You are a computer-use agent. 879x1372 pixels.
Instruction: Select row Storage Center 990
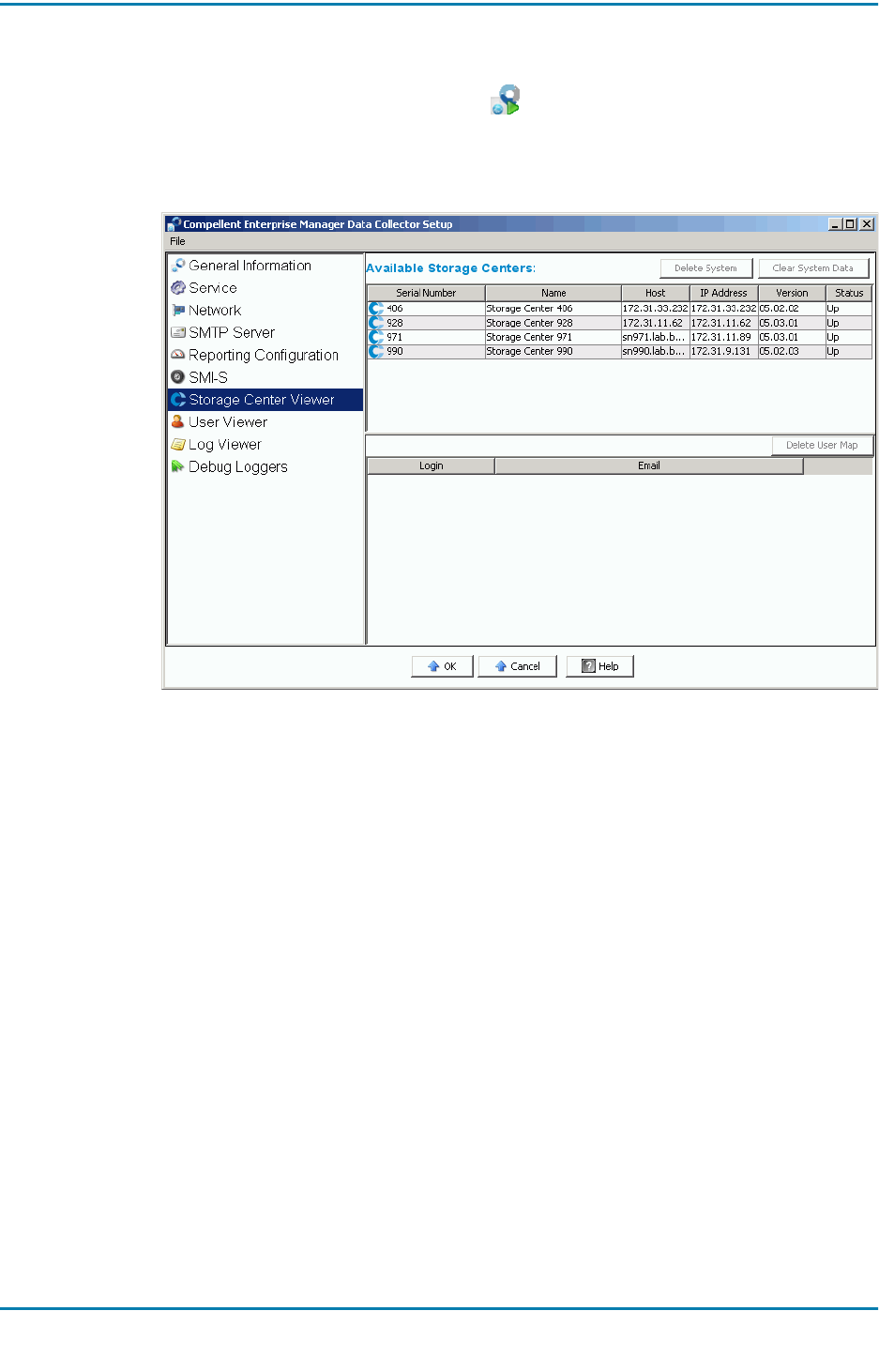pos(619,352)
